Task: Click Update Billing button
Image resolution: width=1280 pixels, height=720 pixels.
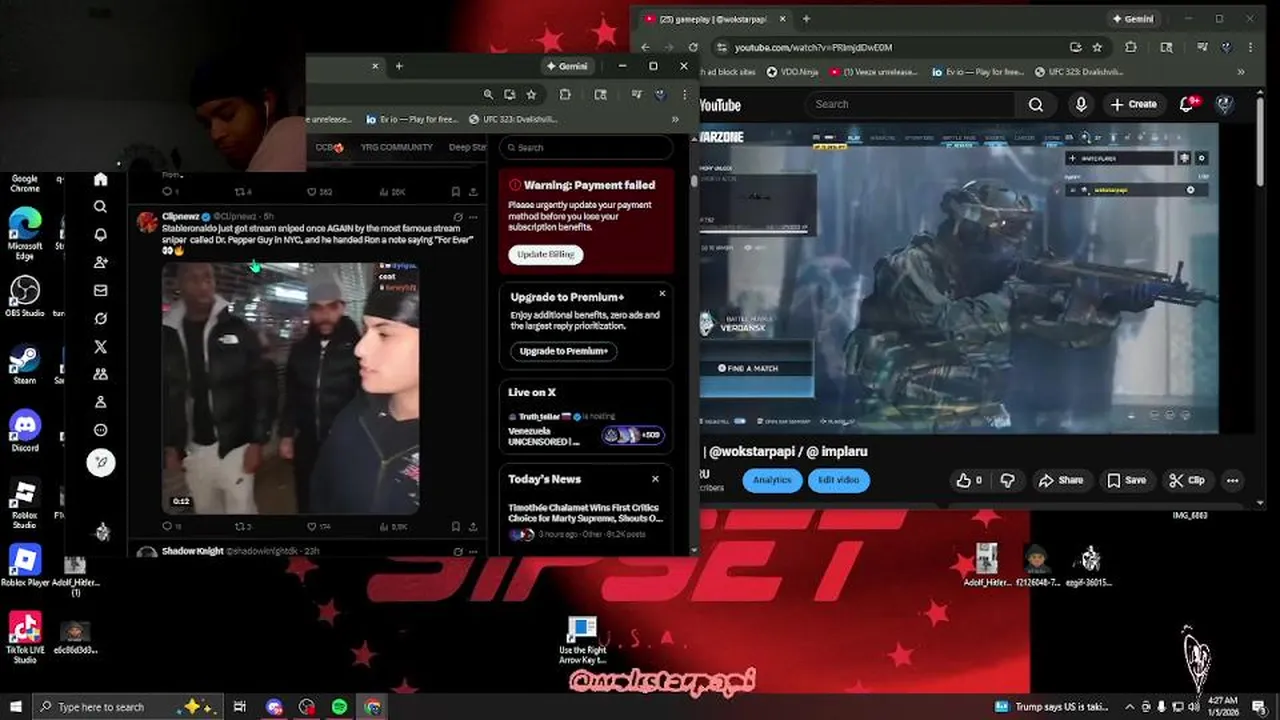Action: [x=546, y=254]
